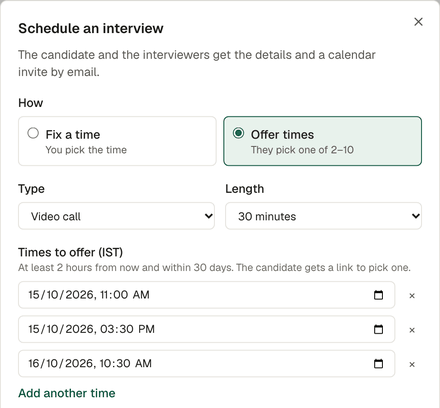The image size is (440, 408).
Task: Edit the 15/10/2026, 11:00 AM date field
Action: click(x=207, y=295)
